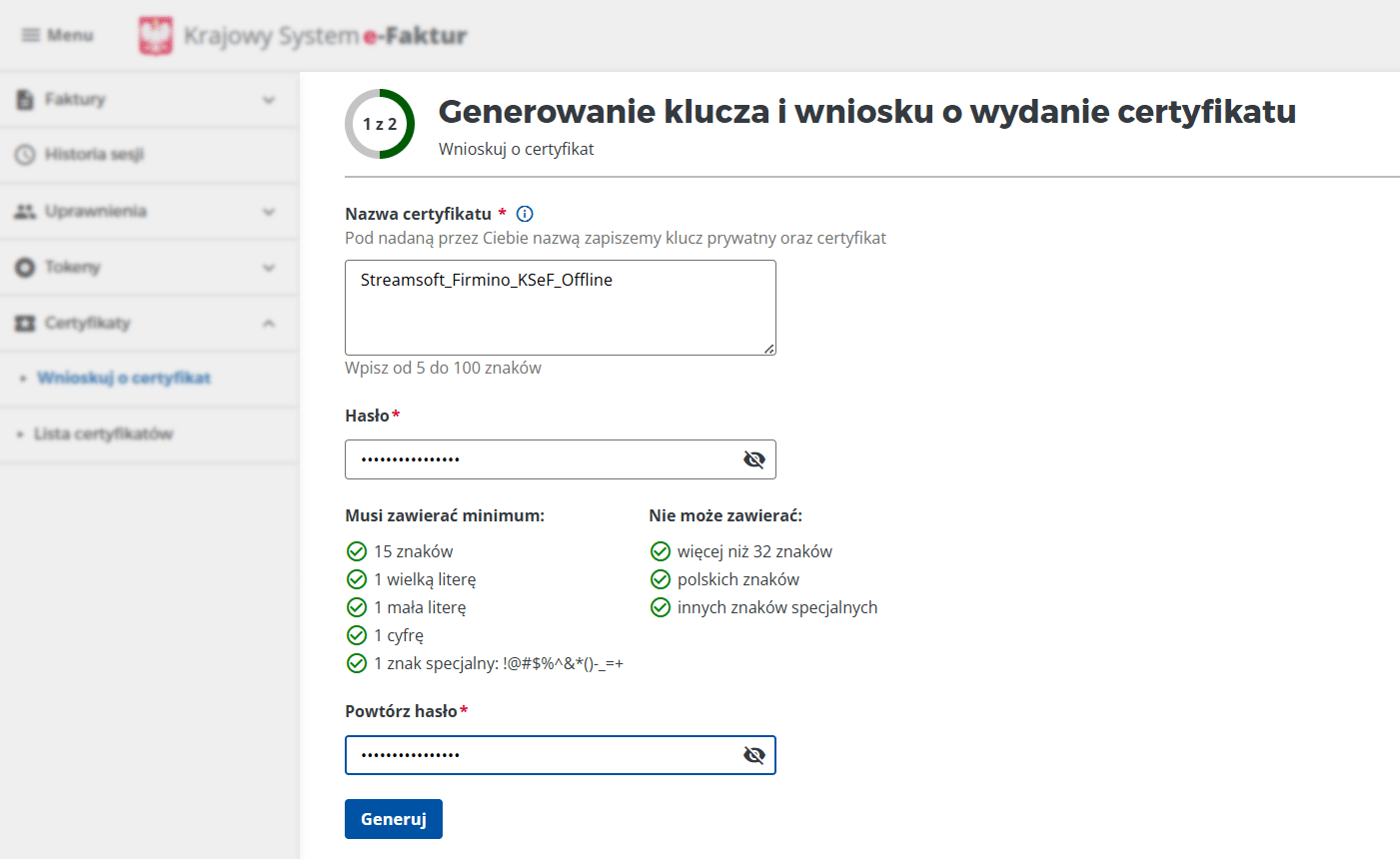Click the Uprawnienia people icon

[23, 211]
